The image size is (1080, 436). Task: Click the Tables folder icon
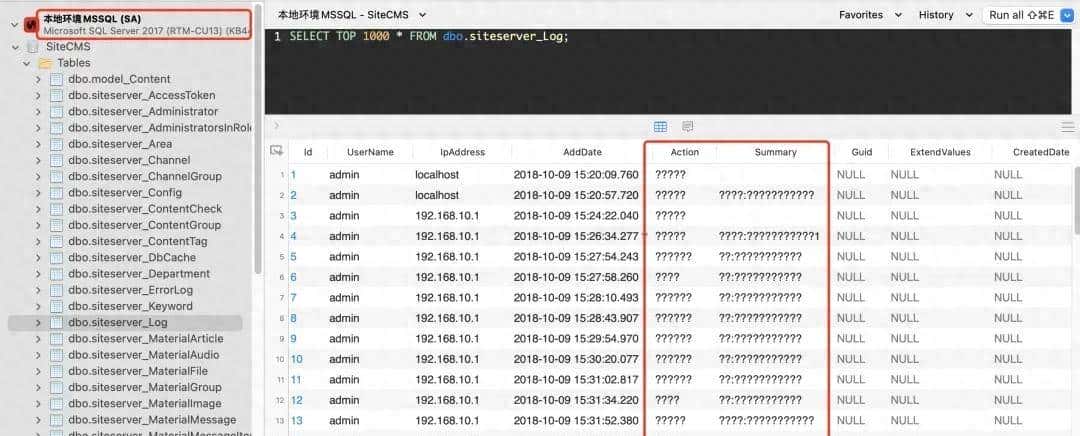point(45,63)
